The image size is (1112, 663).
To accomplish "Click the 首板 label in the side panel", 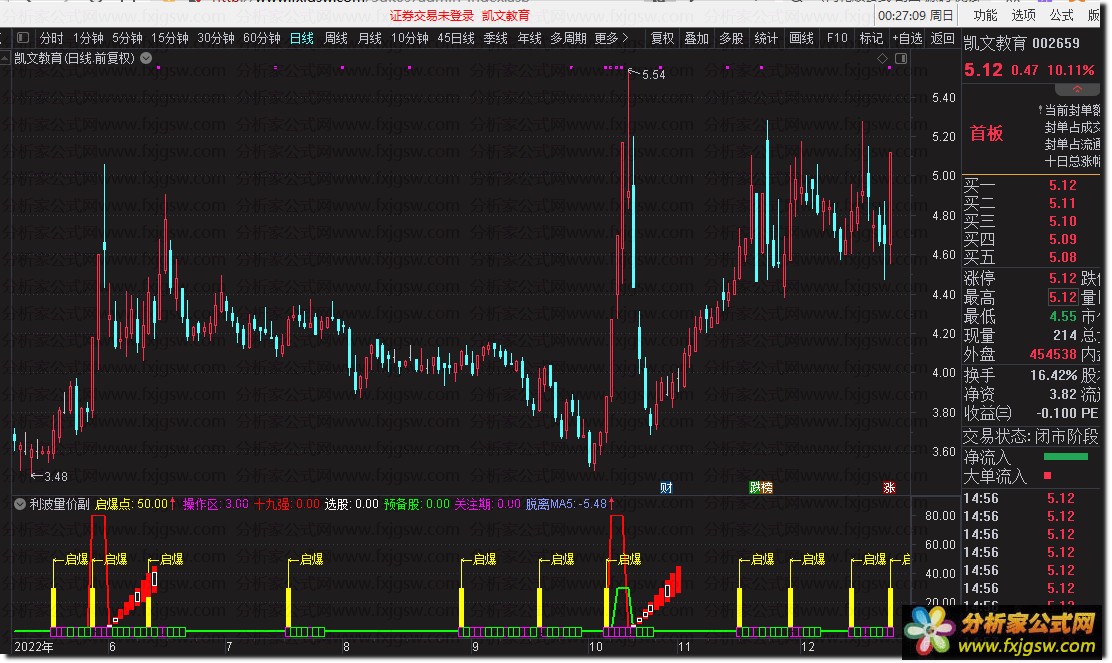I will click(x=986, y=133).
